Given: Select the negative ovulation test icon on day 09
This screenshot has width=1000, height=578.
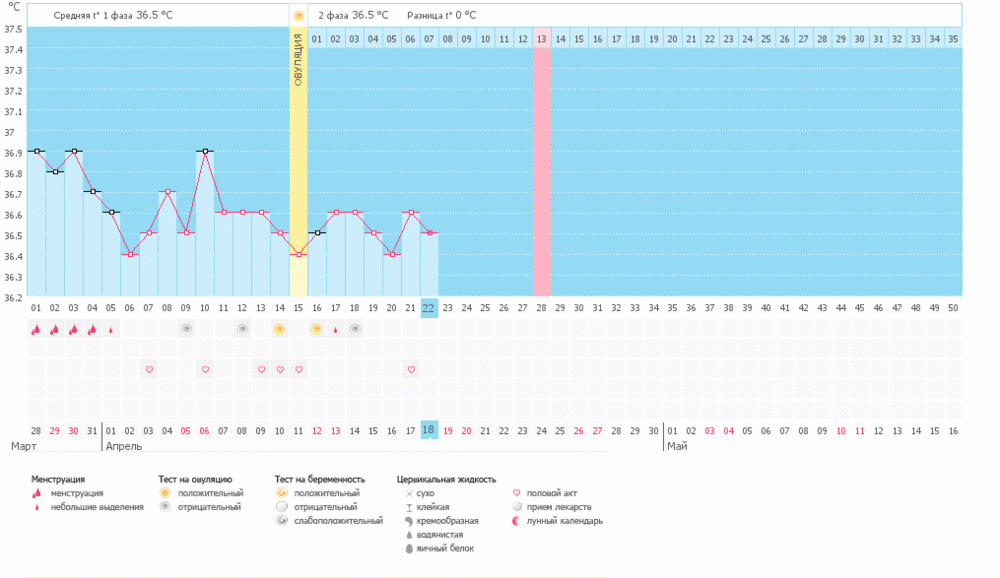Looking at the screenshot, I should (186, 329).
